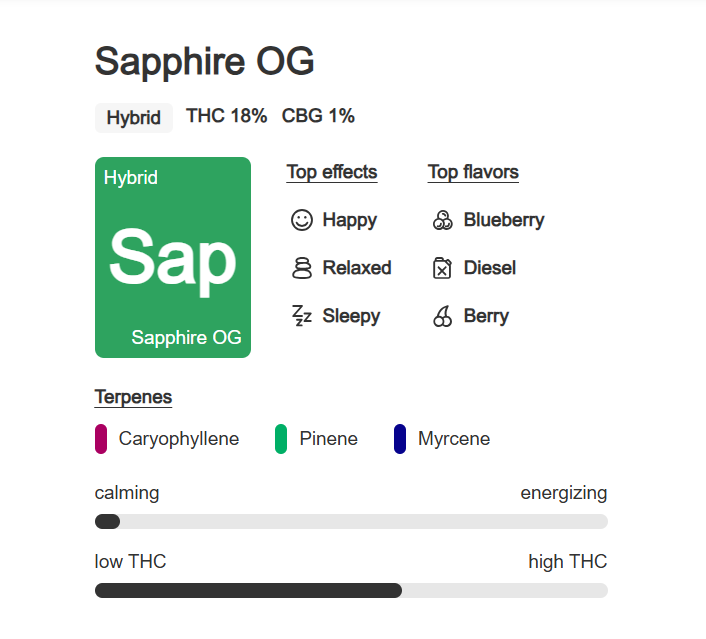This screenshot has width=706, height=639.
Task: Click the CBG 1% label
Action: [318, 116]
